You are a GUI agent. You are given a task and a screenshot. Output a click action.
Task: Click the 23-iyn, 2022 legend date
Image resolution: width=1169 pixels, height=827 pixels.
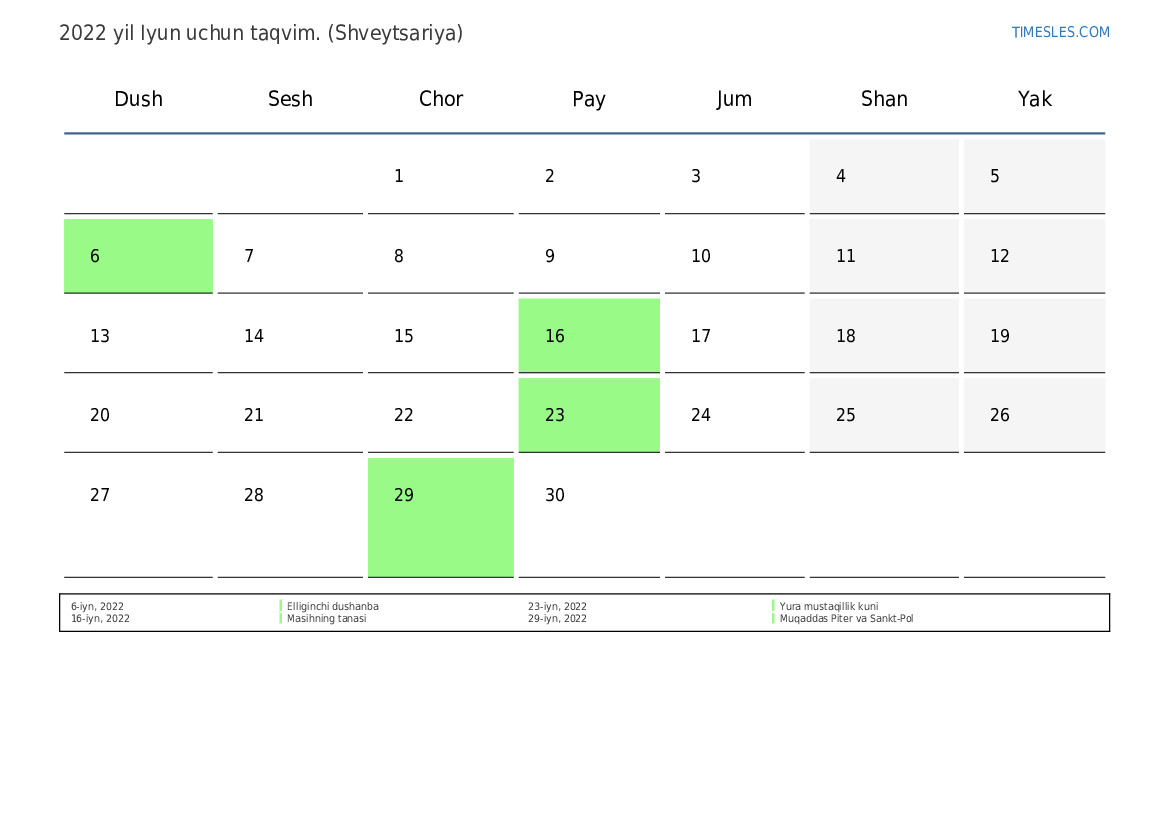click(557, 606)
